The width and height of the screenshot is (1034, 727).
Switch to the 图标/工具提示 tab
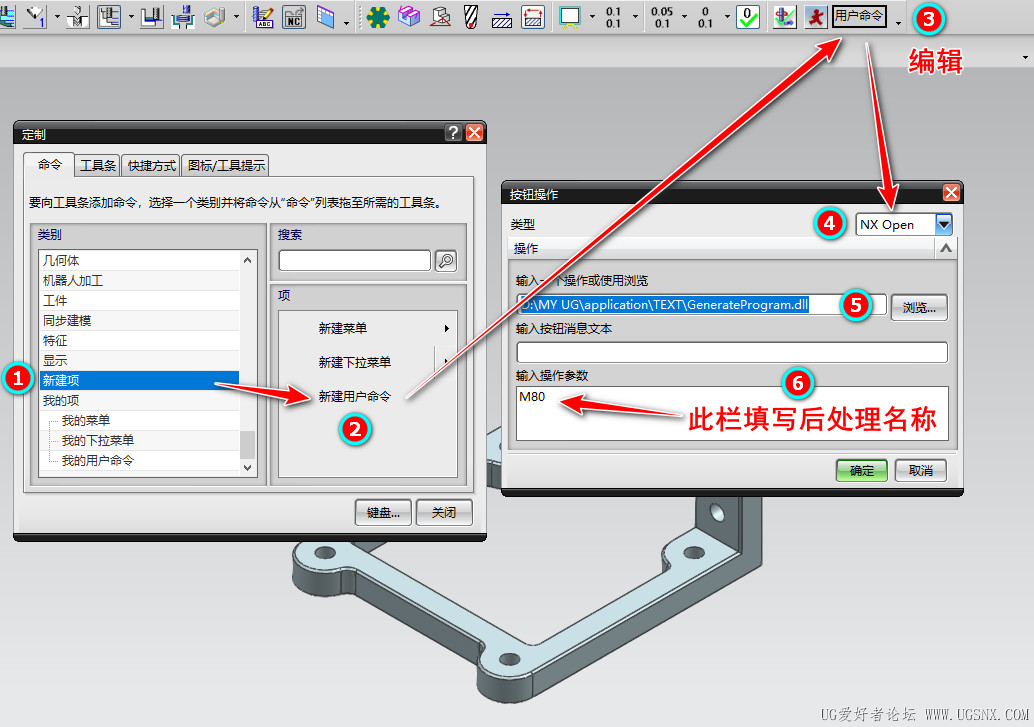(226, 165)
